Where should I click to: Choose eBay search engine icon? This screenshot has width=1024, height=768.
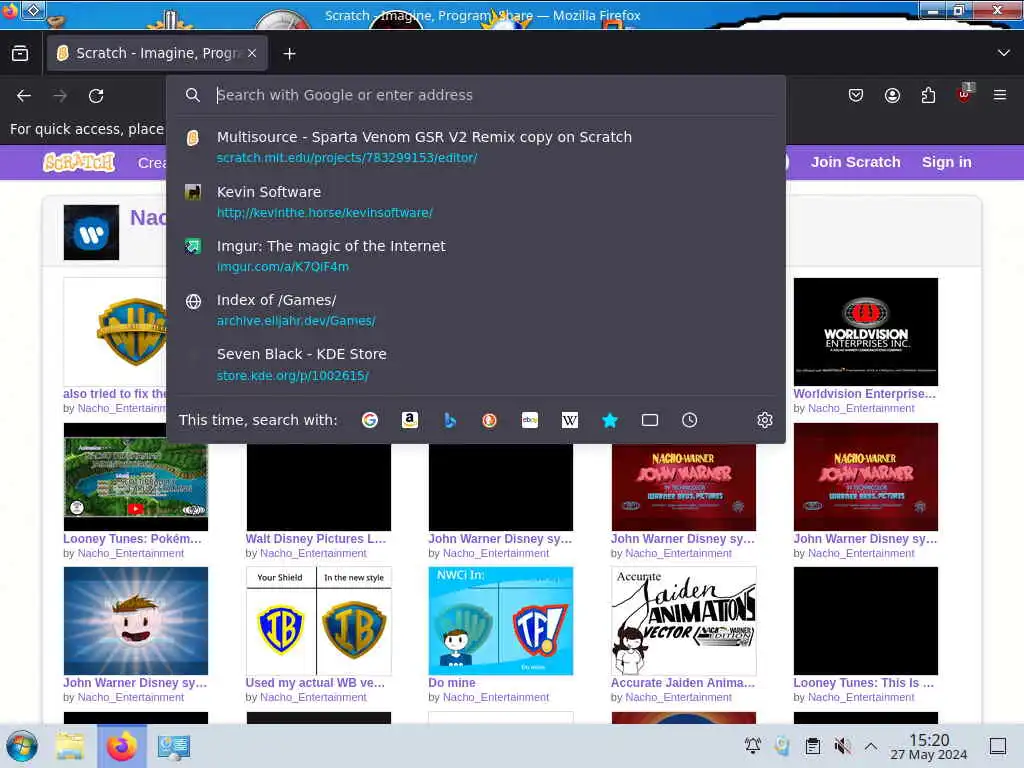point(530,420)
